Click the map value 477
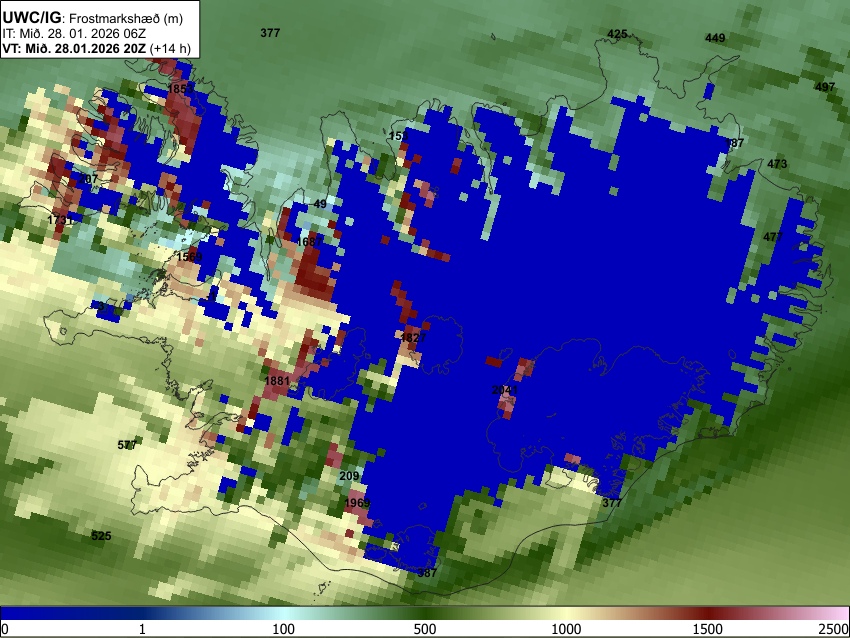The image size is (850, 638). coord(773,237)
